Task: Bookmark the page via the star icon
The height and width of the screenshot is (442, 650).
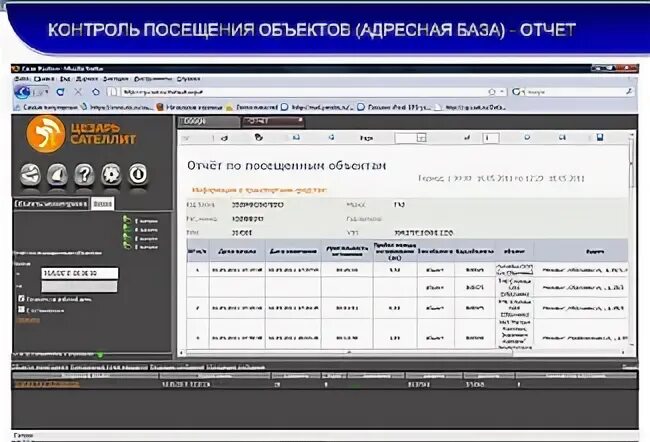Action: (x=492, y=92)
